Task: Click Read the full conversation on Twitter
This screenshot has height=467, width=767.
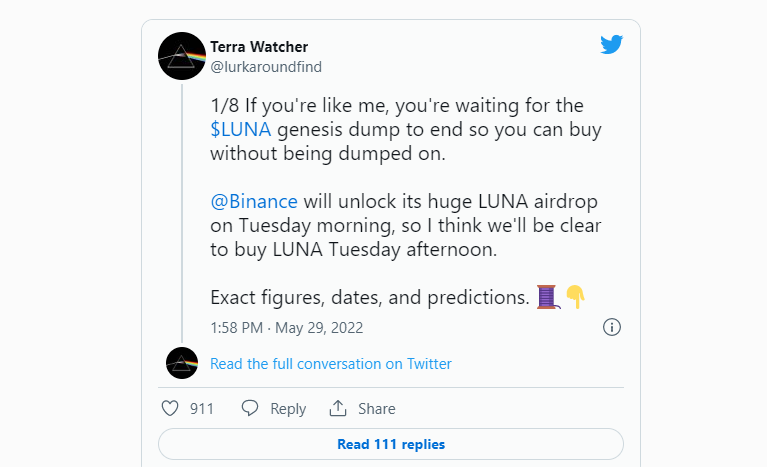Action: click(x=331, y=364)
